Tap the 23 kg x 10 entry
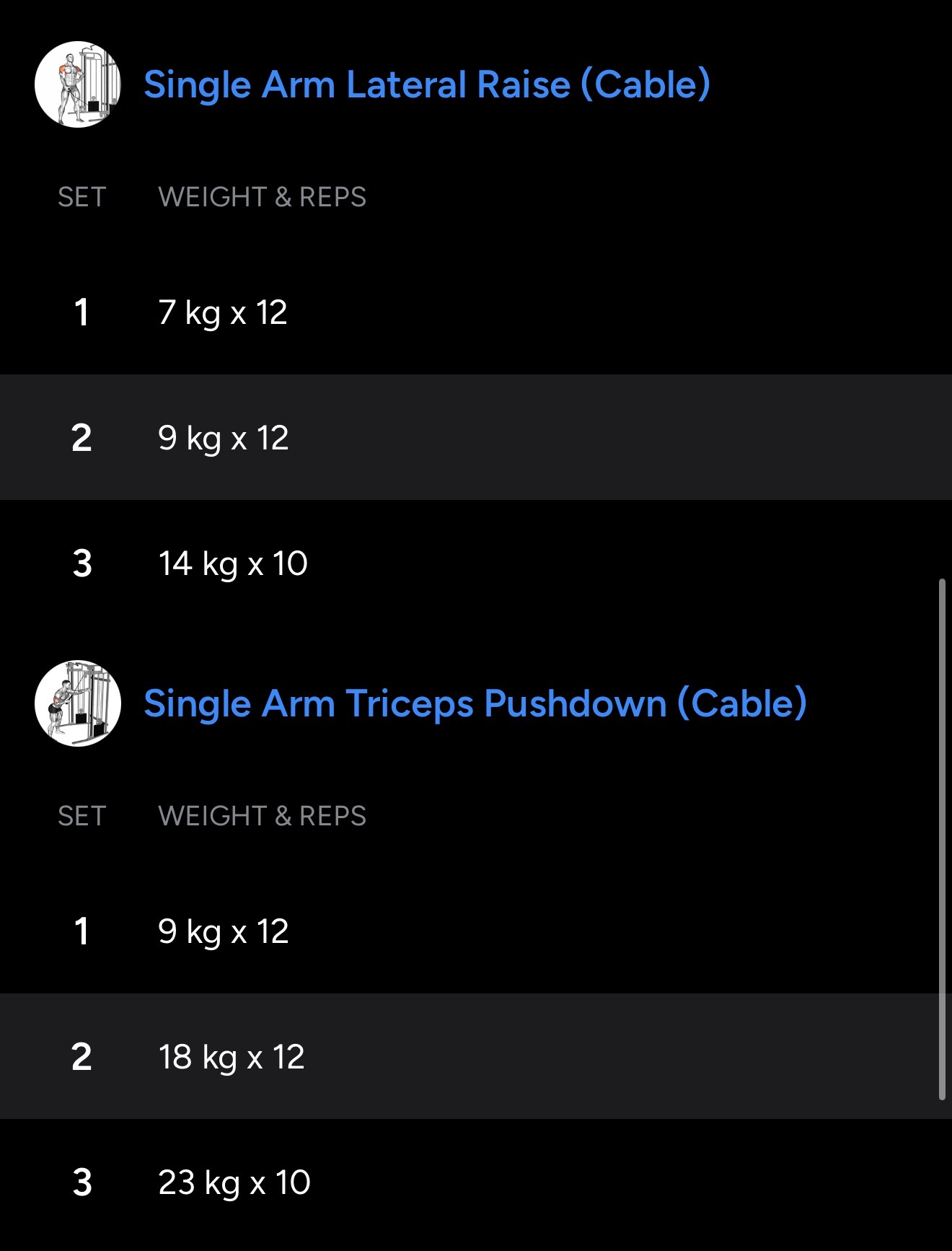Image resolution: width=952 pixels, height=1251 pixels. click(234, 1182)
